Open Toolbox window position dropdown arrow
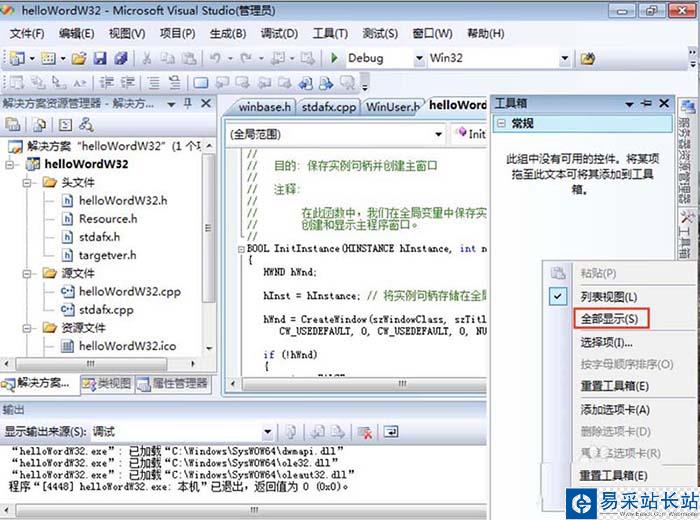Screen dimensions: 700x520 [629, 104]
